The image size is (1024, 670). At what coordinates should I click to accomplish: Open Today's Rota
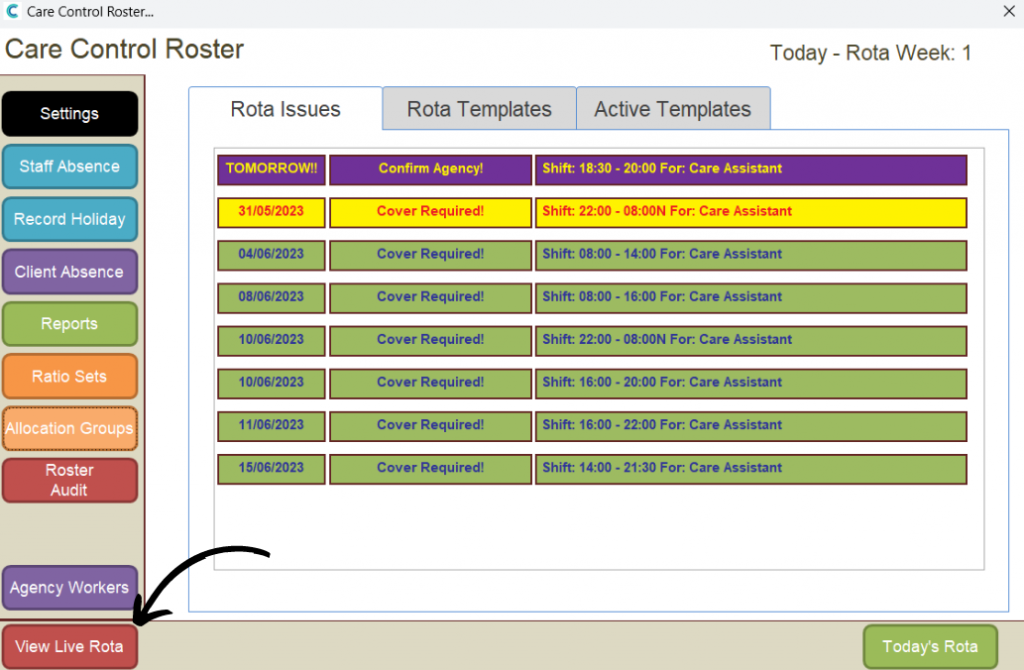(930, 647)
